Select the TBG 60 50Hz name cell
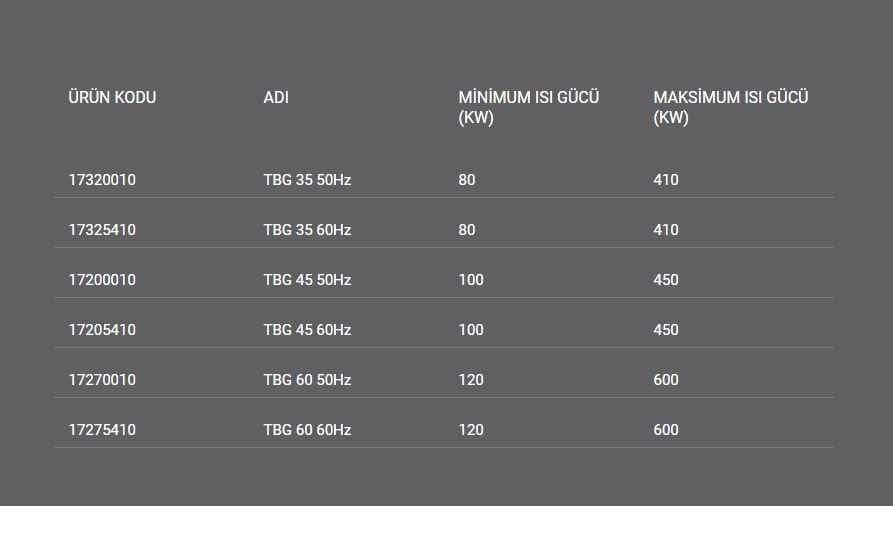Viewport: 893px width, 540px height. (307, 380)
